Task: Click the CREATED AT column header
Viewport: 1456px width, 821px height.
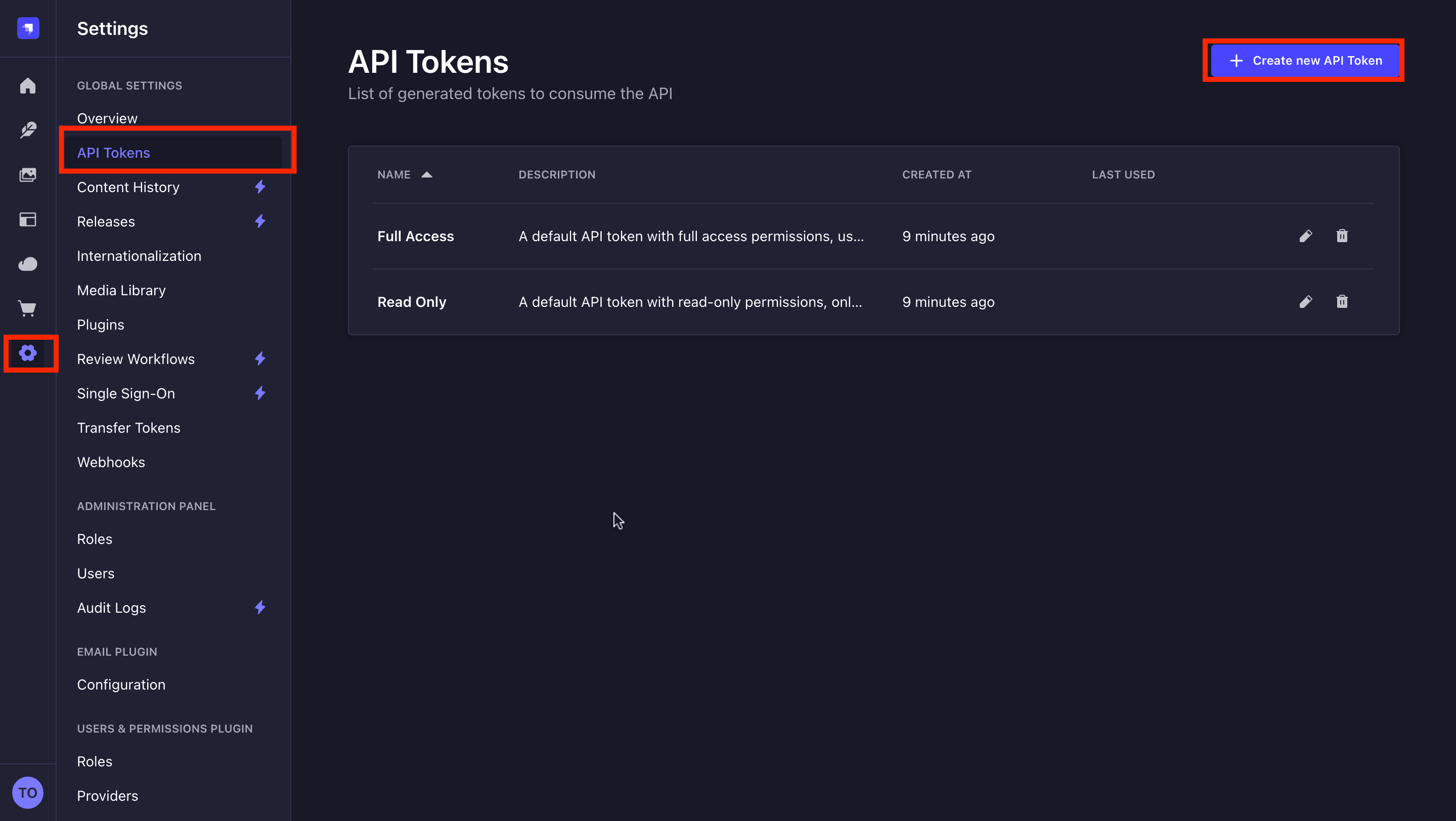Action: pyautogui.click(x=937, y=174)
